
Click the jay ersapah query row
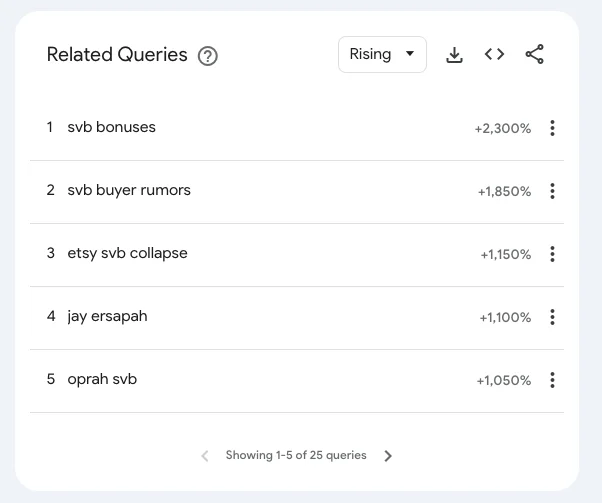click(x=107, y=316)
